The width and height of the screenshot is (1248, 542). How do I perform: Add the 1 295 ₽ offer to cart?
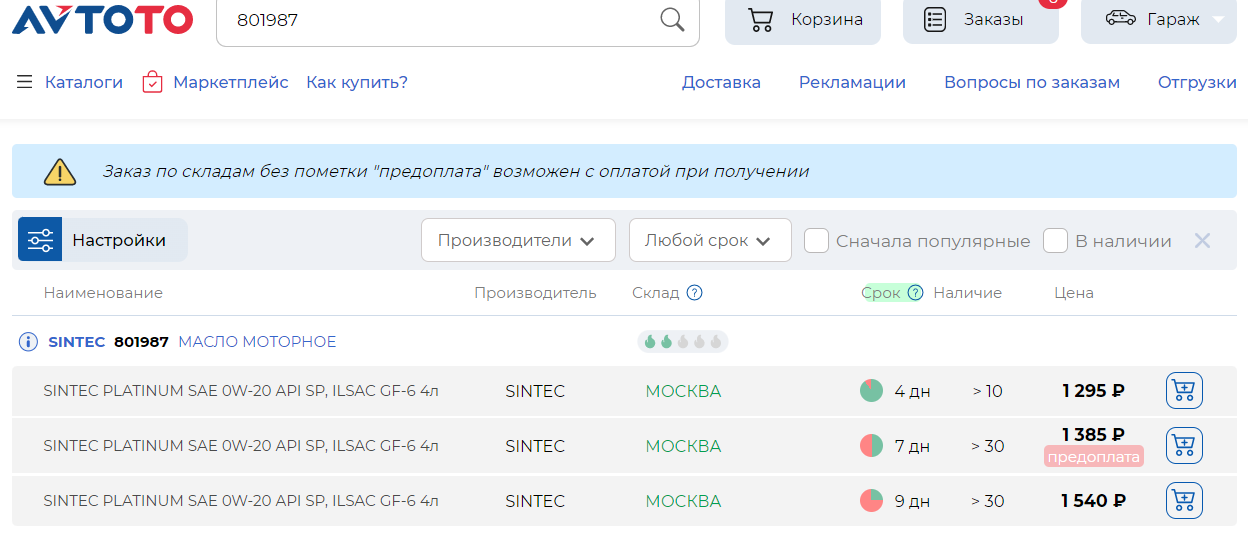pyautogui.click(x=1184, y=391)
